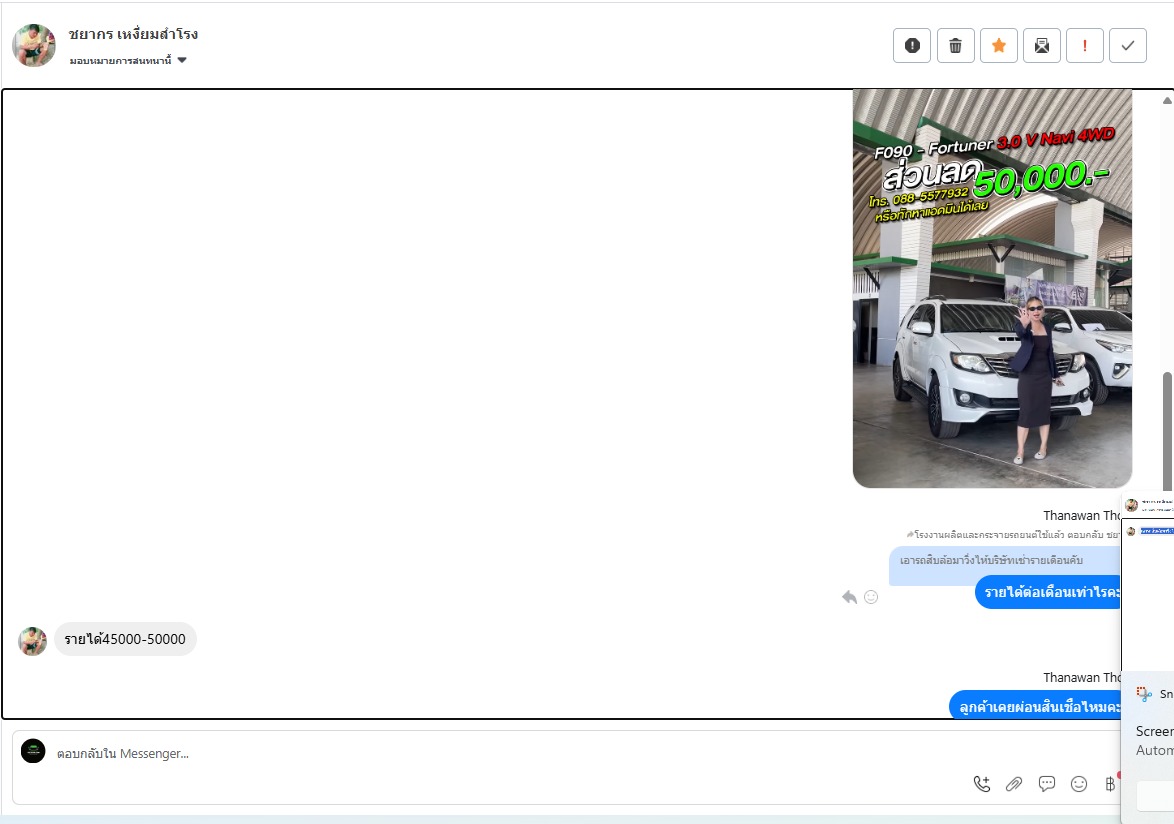This screenshot has width=1174, height=824.
Task: Mark conversation as unread envelope icon
Action: click(1041, 46)
